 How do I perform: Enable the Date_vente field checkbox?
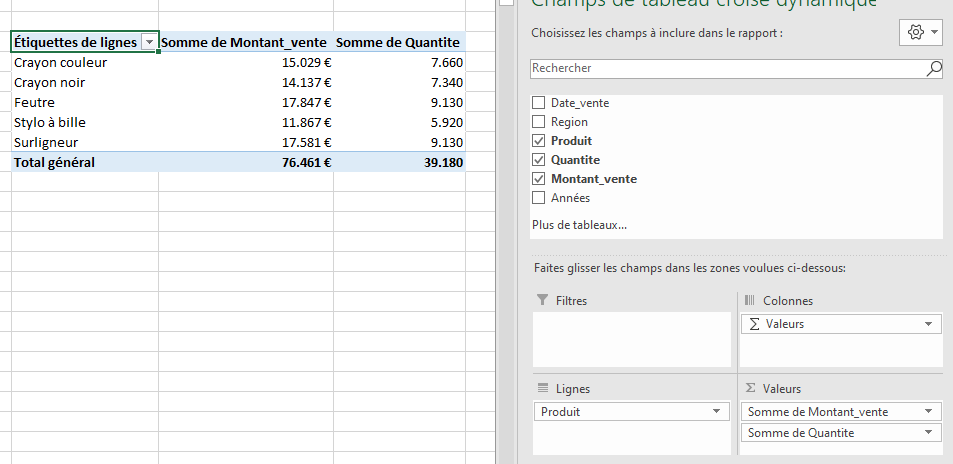click(539, 103)
